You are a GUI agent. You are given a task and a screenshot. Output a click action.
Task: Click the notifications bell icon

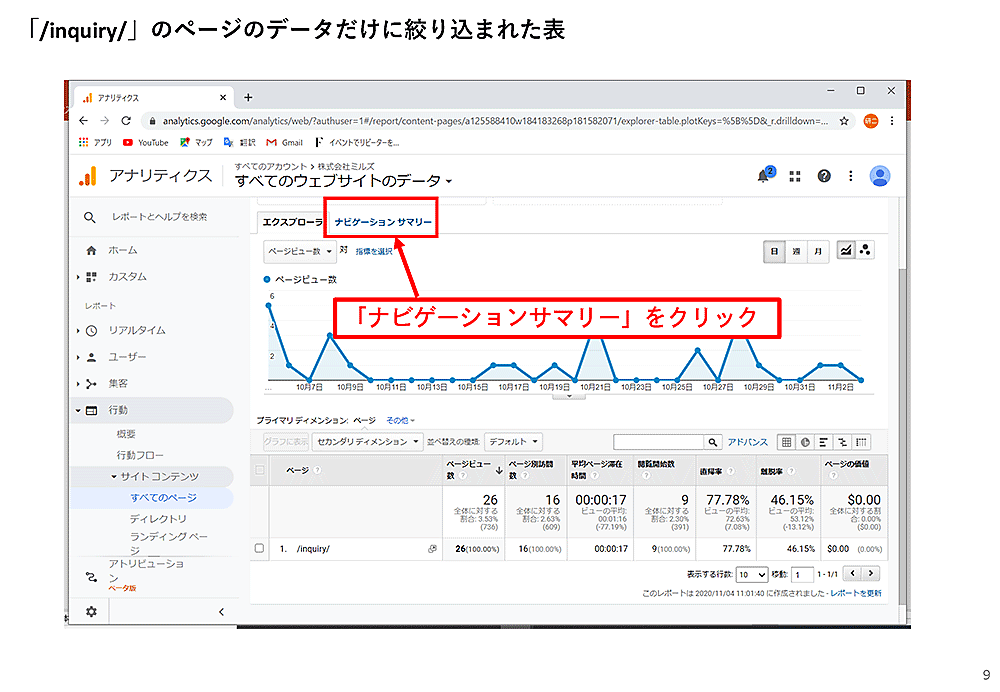[765, 176]
